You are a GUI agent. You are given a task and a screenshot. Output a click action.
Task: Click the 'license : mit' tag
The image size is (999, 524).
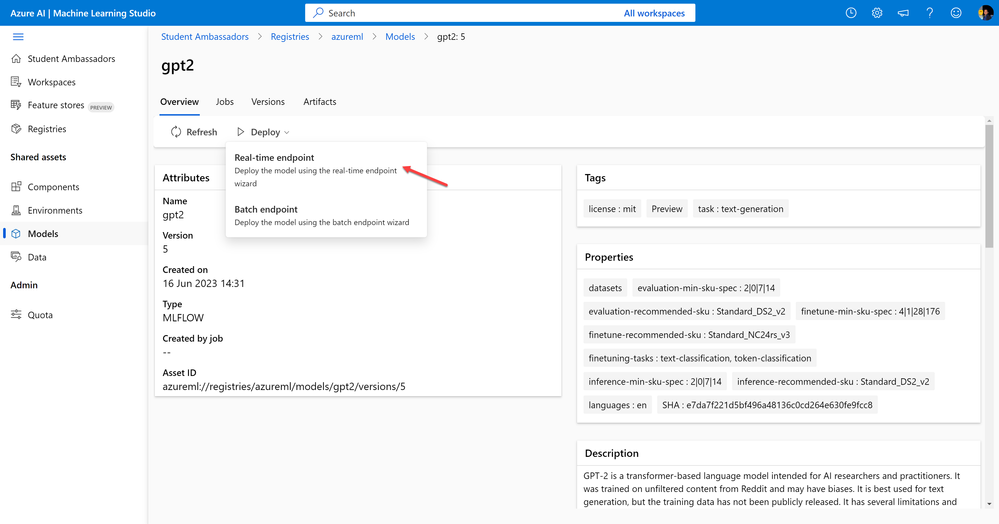tap(612, 209)
